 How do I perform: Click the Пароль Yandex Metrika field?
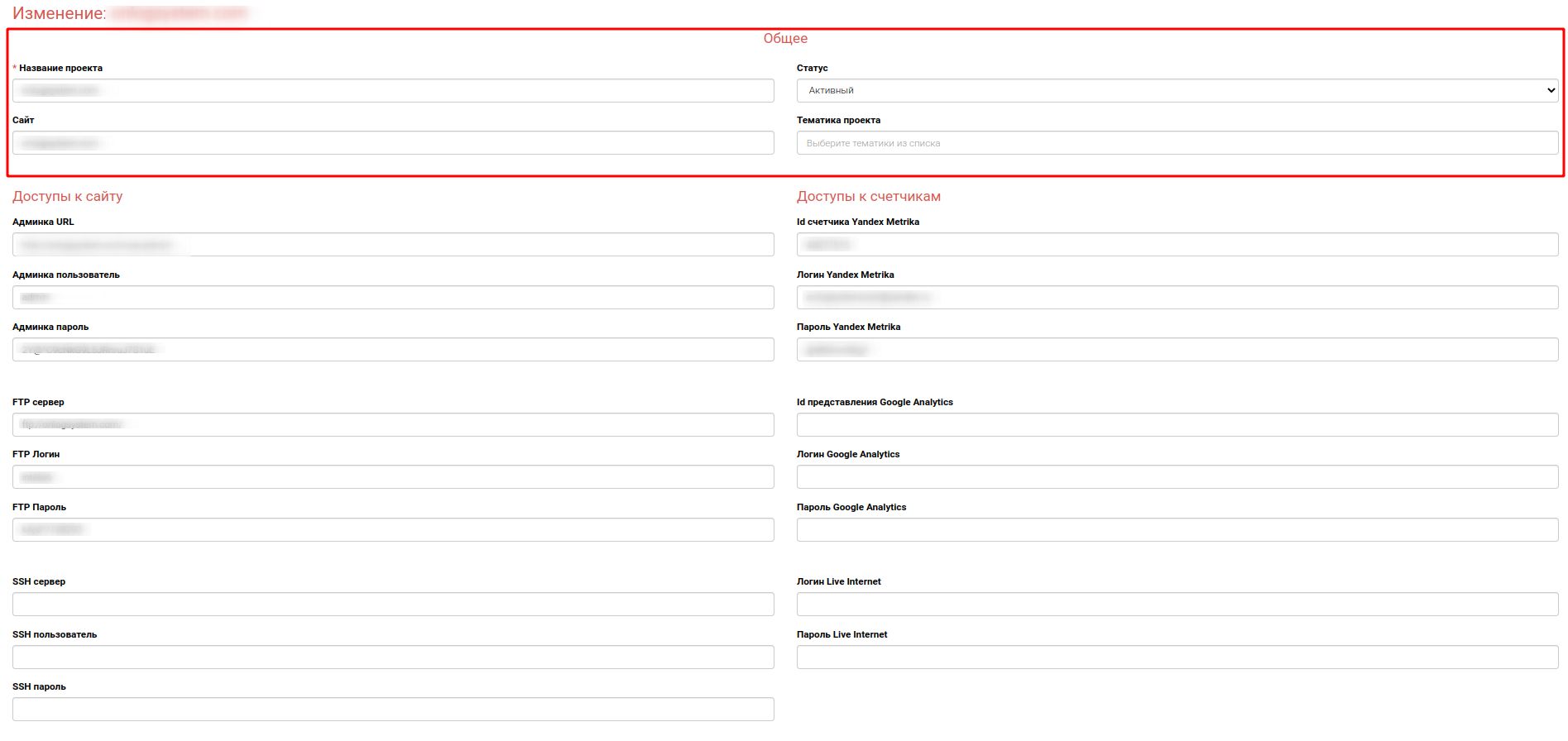tap(1177, 350)
